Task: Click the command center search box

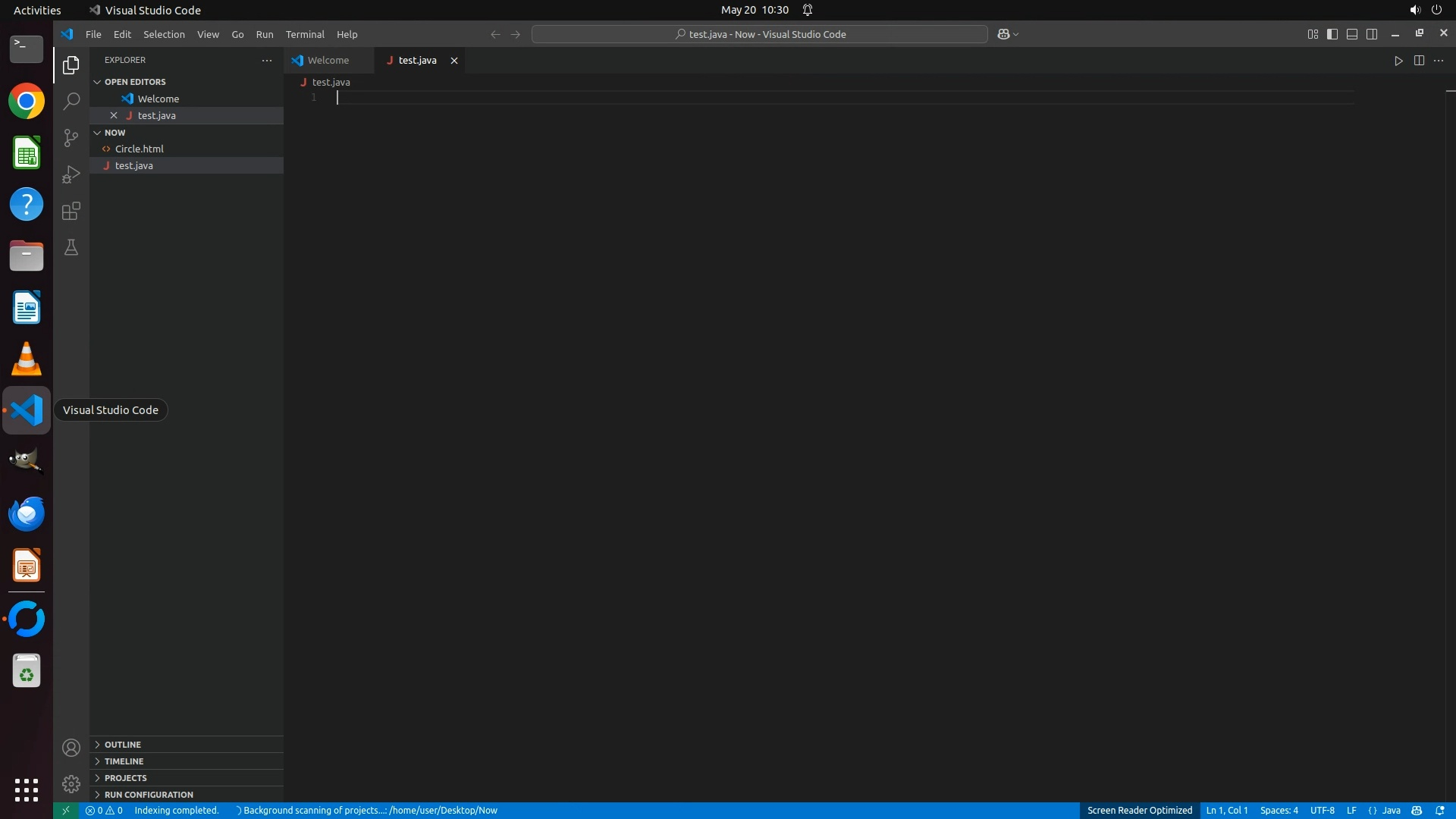Action: point(760,34)
